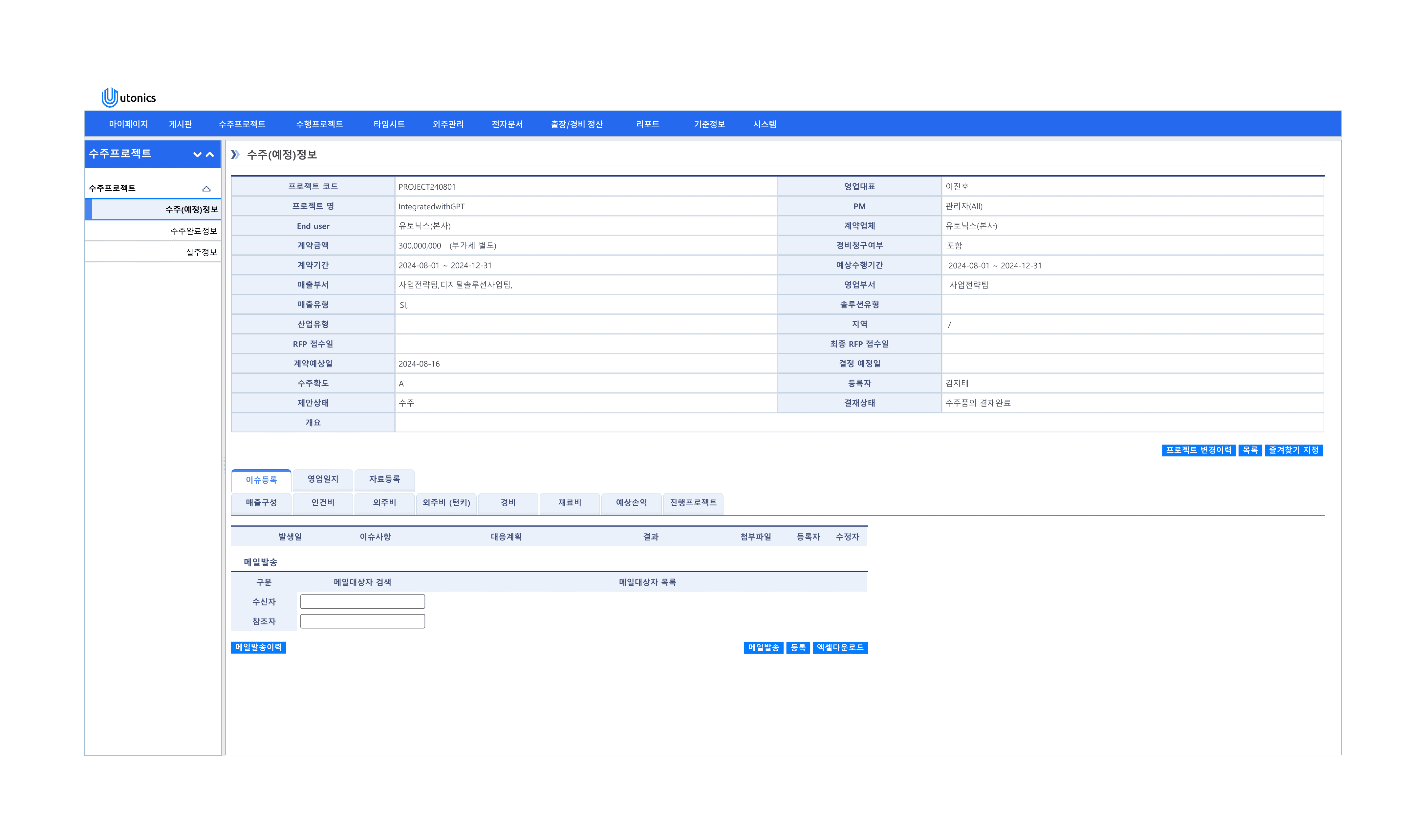Viewport: 1426px width, 840px height.
Task: Open the 출장/경비 정산 menu
Action: (576, 124)
